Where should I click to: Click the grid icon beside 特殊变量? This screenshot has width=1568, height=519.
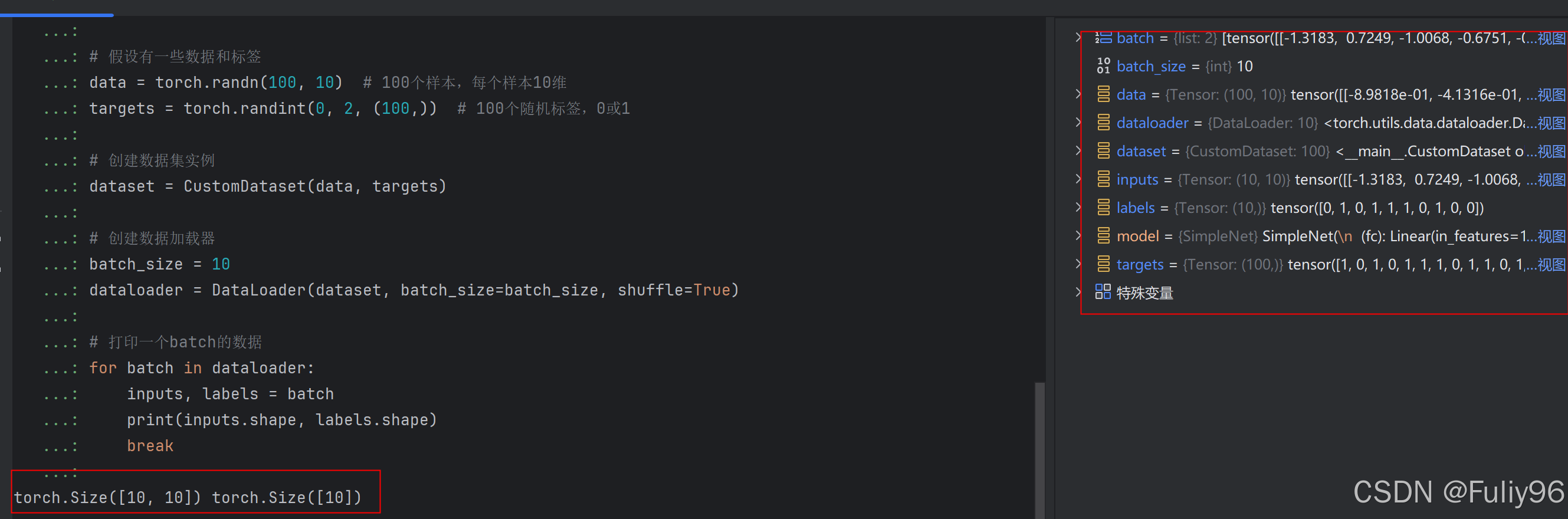[x=1103, y=292]
